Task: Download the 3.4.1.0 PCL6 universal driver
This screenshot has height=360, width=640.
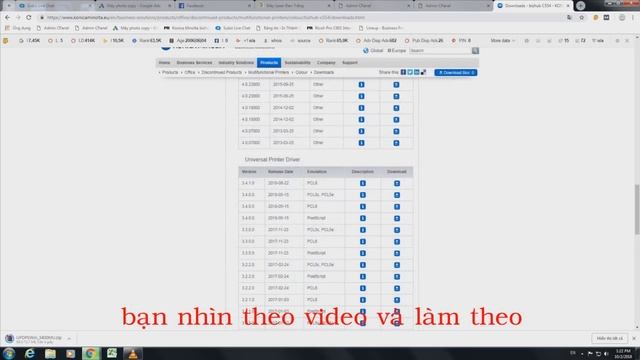Action: [397, 183]
